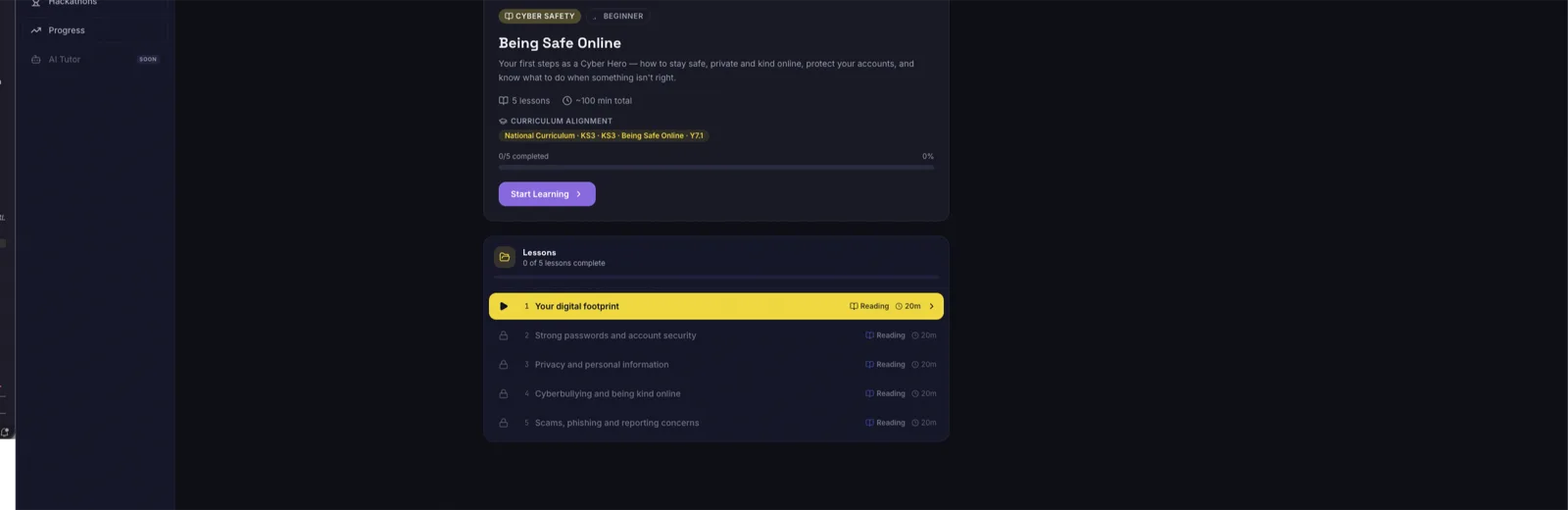The height and width of the screenshot is (510, 1568).
Task: Expand chevron on Your digital footprint row
Action: 931,306
